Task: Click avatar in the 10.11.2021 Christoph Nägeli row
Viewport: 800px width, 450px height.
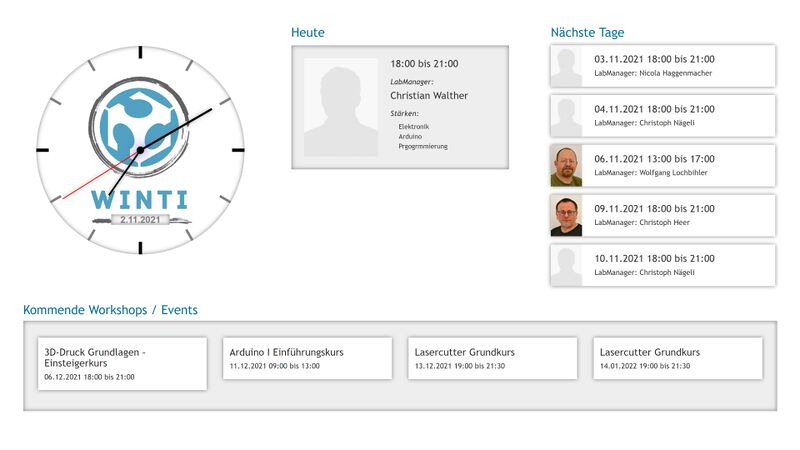Action: 566,266
